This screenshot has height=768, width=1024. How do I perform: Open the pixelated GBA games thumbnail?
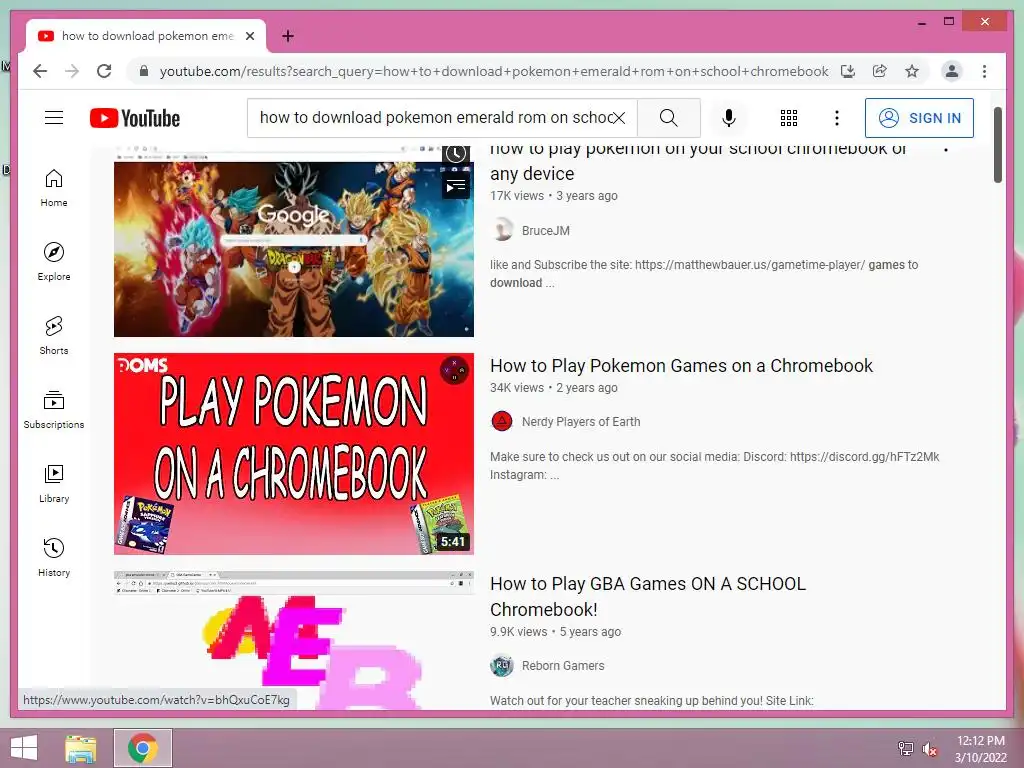(x=294, y=640)
